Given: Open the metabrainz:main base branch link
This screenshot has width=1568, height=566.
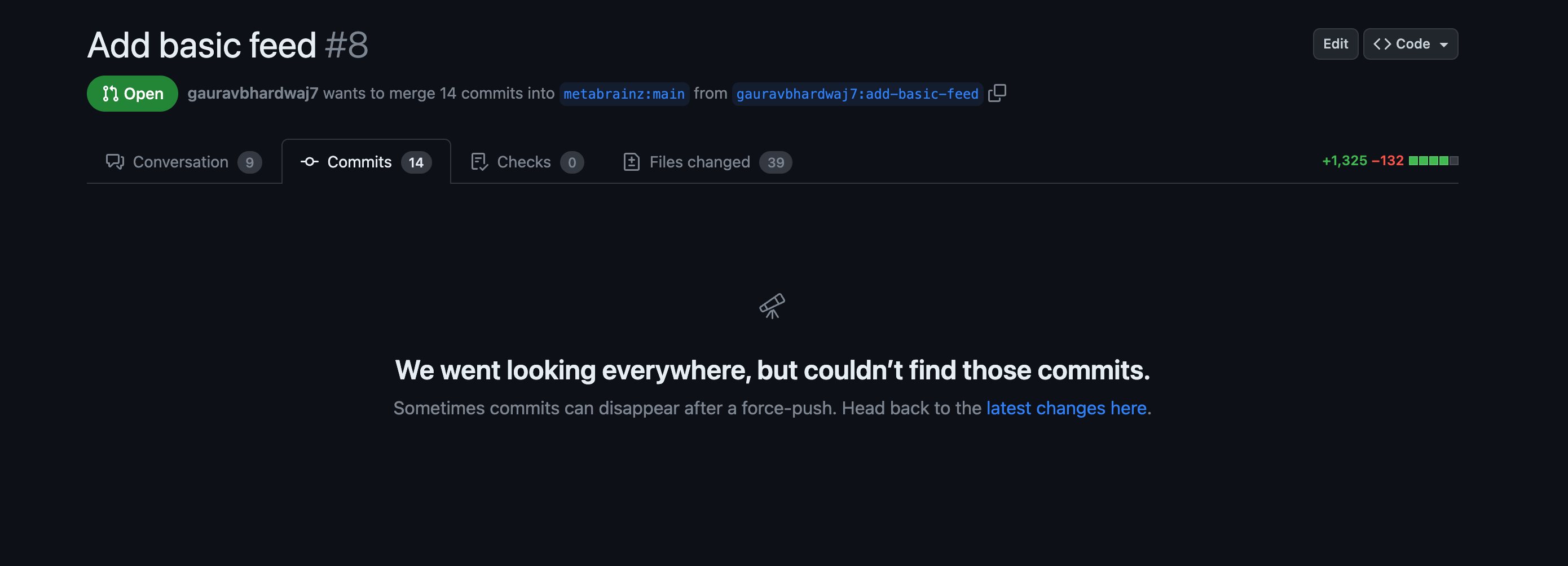Looking at the screenshot, I should (624, 94).
